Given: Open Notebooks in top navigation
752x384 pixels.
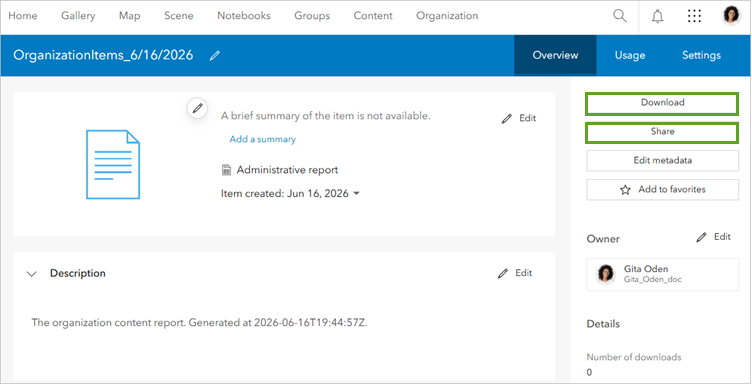Looking at the screenshot, I should [x=244, y=15].
